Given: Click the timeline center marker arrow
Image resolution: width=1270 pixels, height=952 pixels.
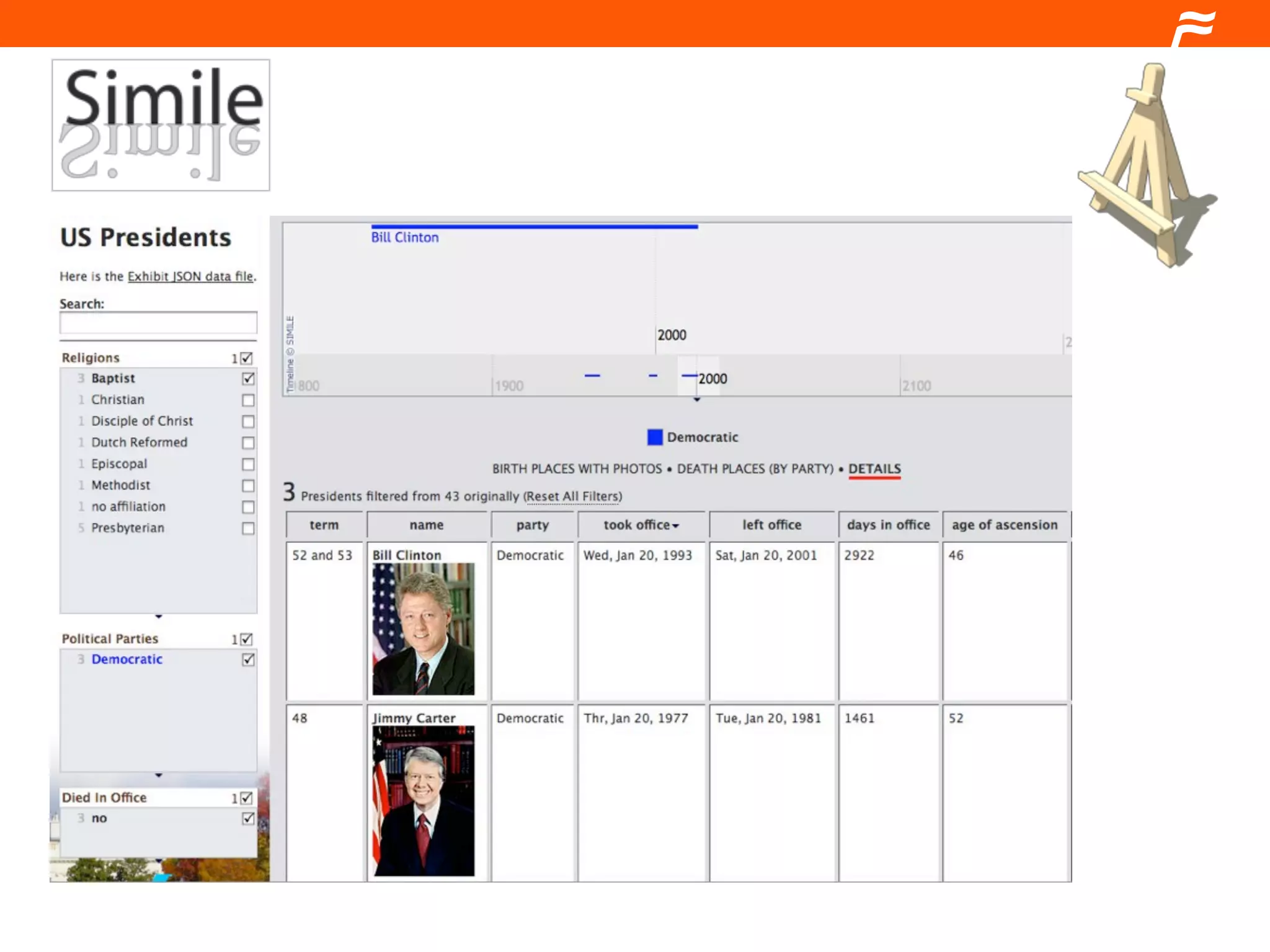Looking at the screenshot, I should [697, 400].
